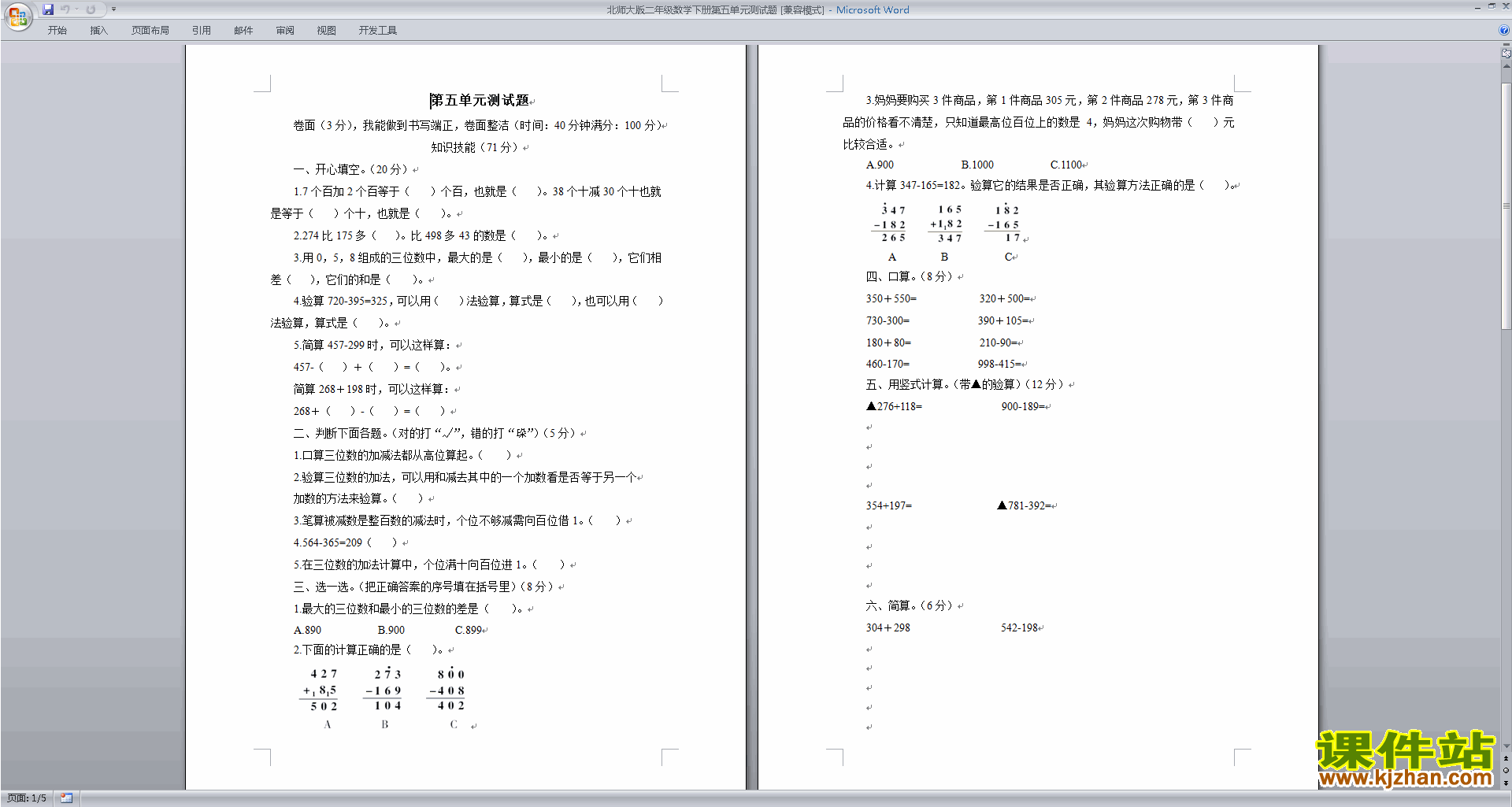This screenshot has width=1512, height=807.
Task: Click the vertical scrollbar up arrow
Action: pyautogui.click(x=1506, y=66)
